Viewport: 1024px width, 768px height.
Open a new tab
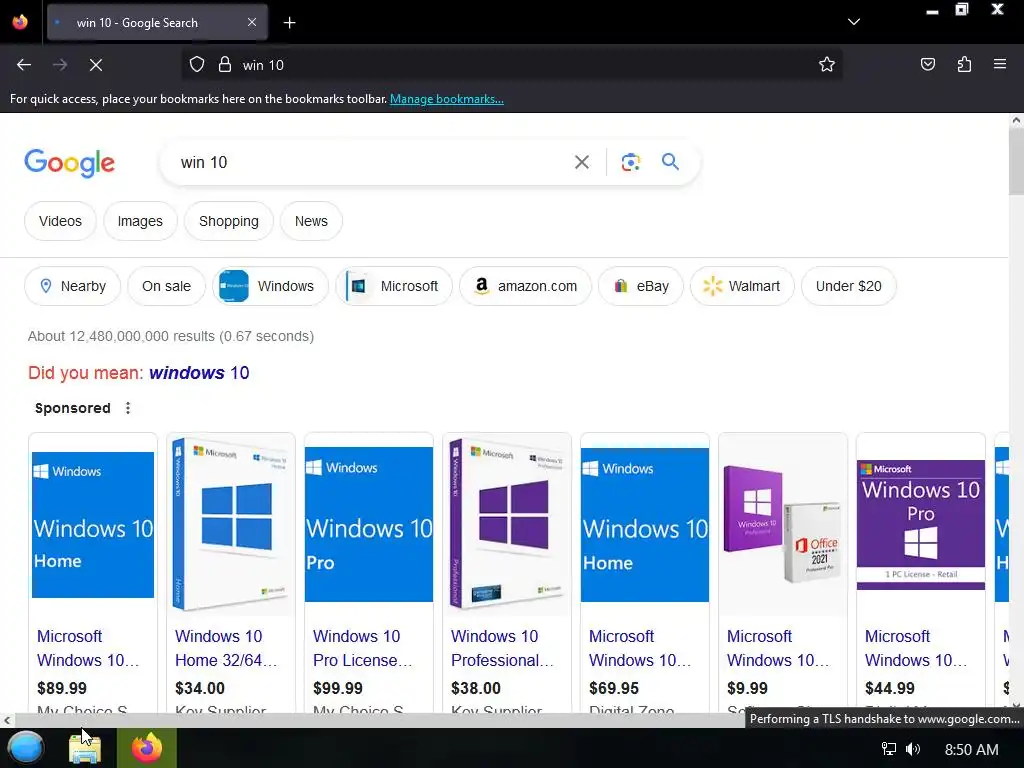pyautogui.click(x=289, y=23)
